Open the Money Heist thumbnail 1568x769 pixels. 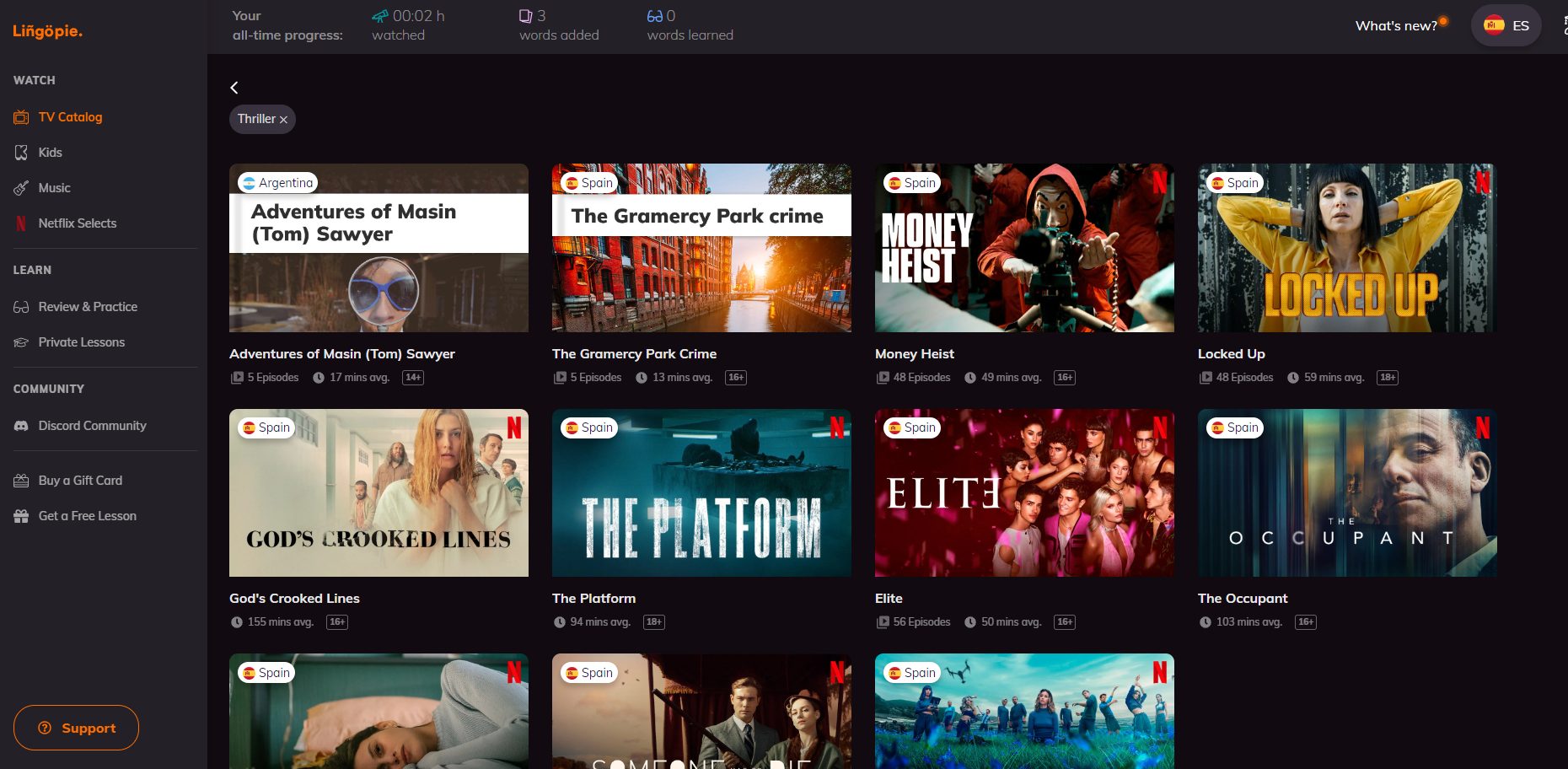[x=1024, y=248]
